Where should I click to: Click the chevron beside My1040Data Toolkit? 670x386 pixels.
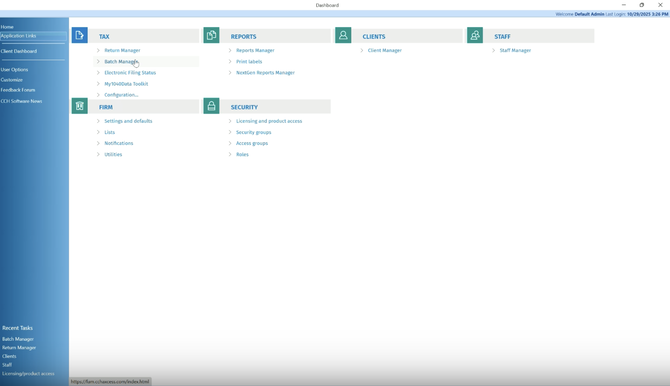(x=98, y=84)
